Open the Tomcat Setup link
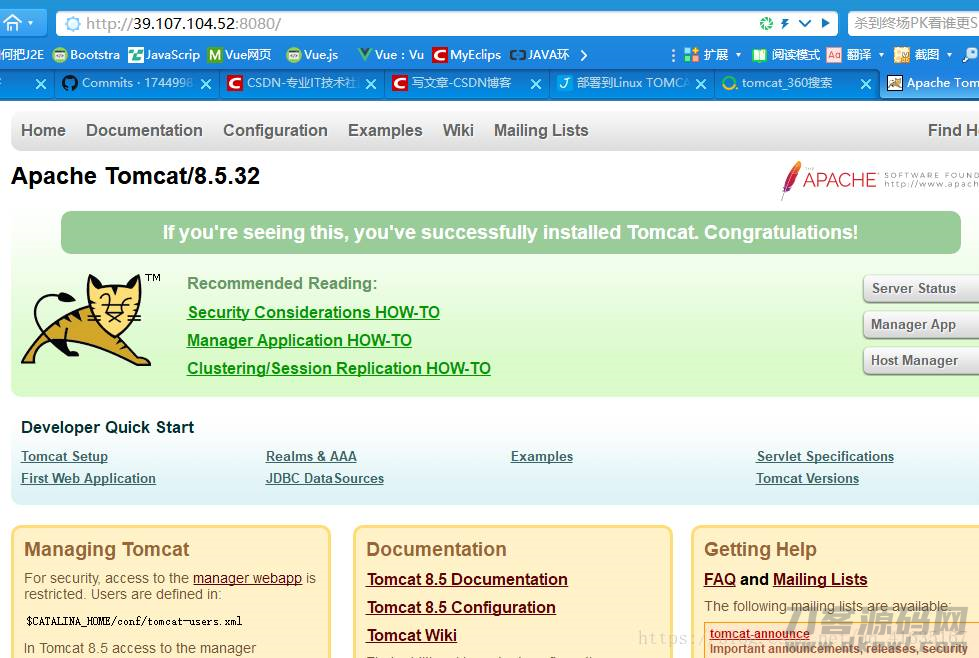This screenshot has width=979, height=658. pos(64,456)
